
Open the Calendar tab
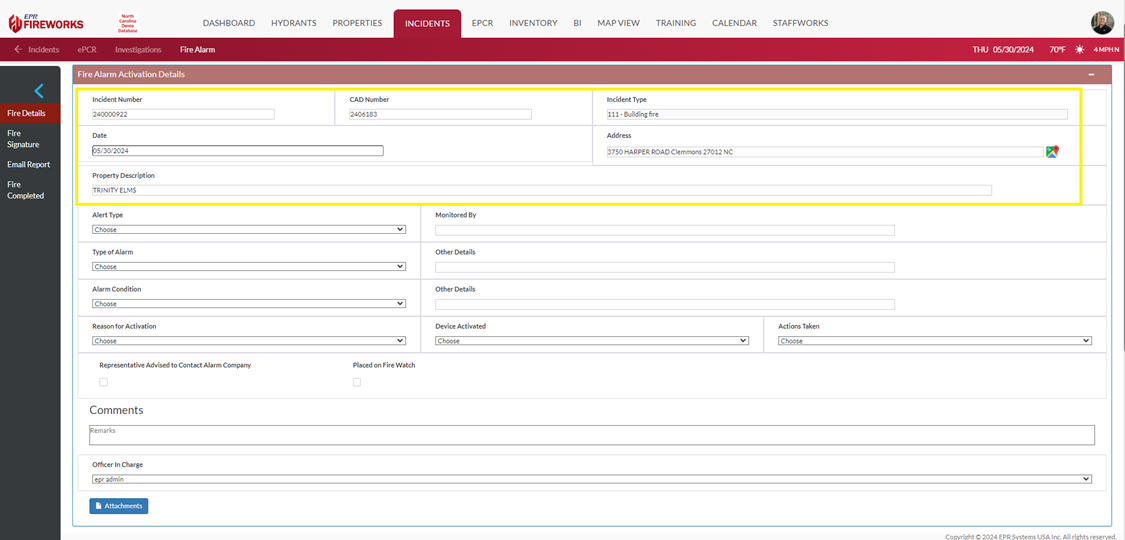tap(734, 23)
